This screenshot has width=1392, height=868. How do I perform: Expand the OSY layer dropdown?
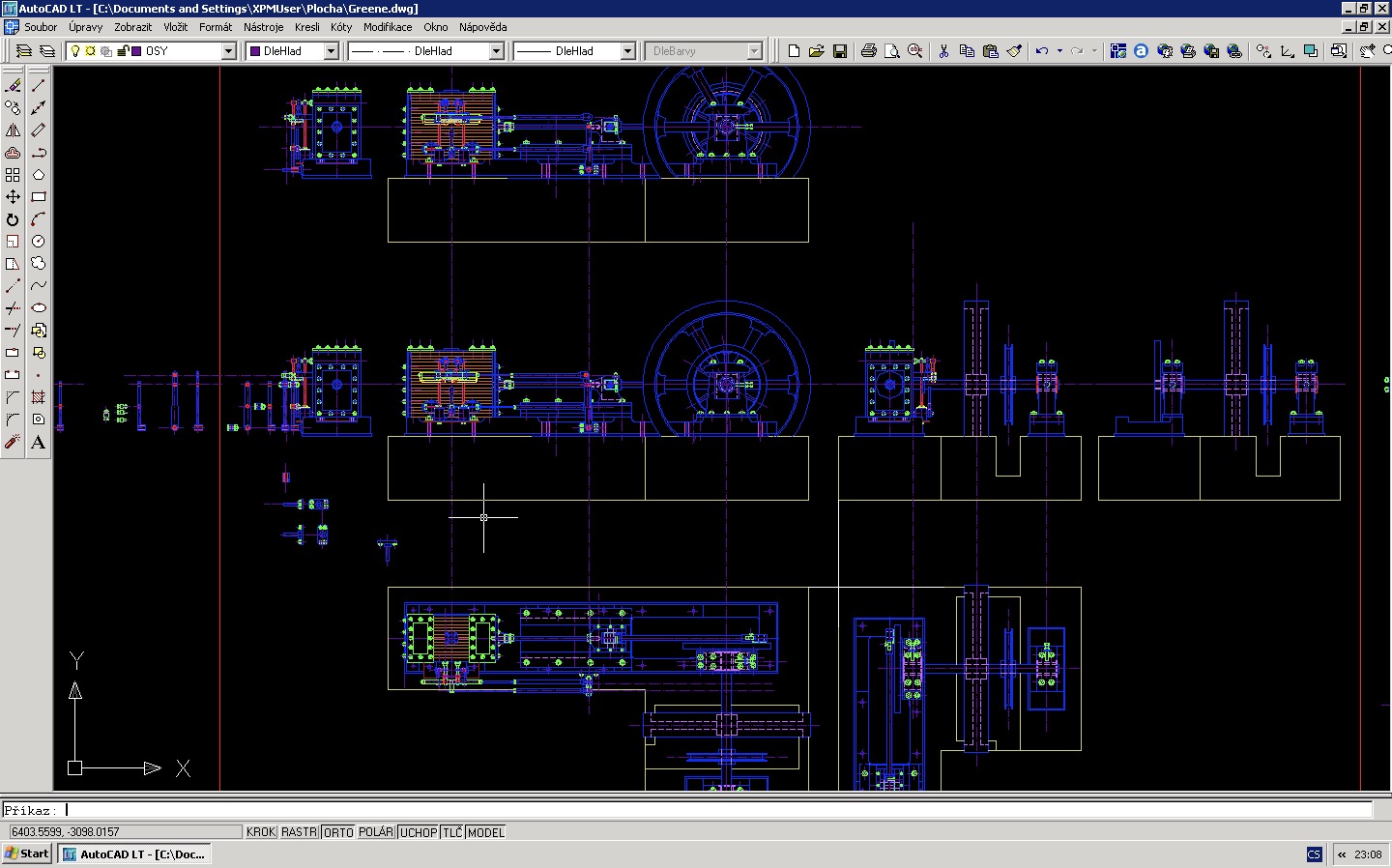pyautogui.click(x=229, y=51)
